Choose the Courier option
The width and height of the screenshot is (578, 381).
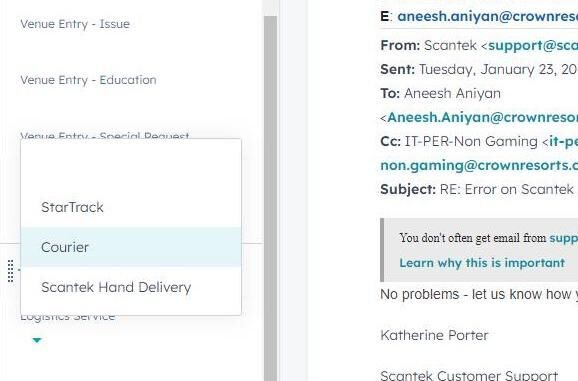pyautogui.click(x=131, y=247)
